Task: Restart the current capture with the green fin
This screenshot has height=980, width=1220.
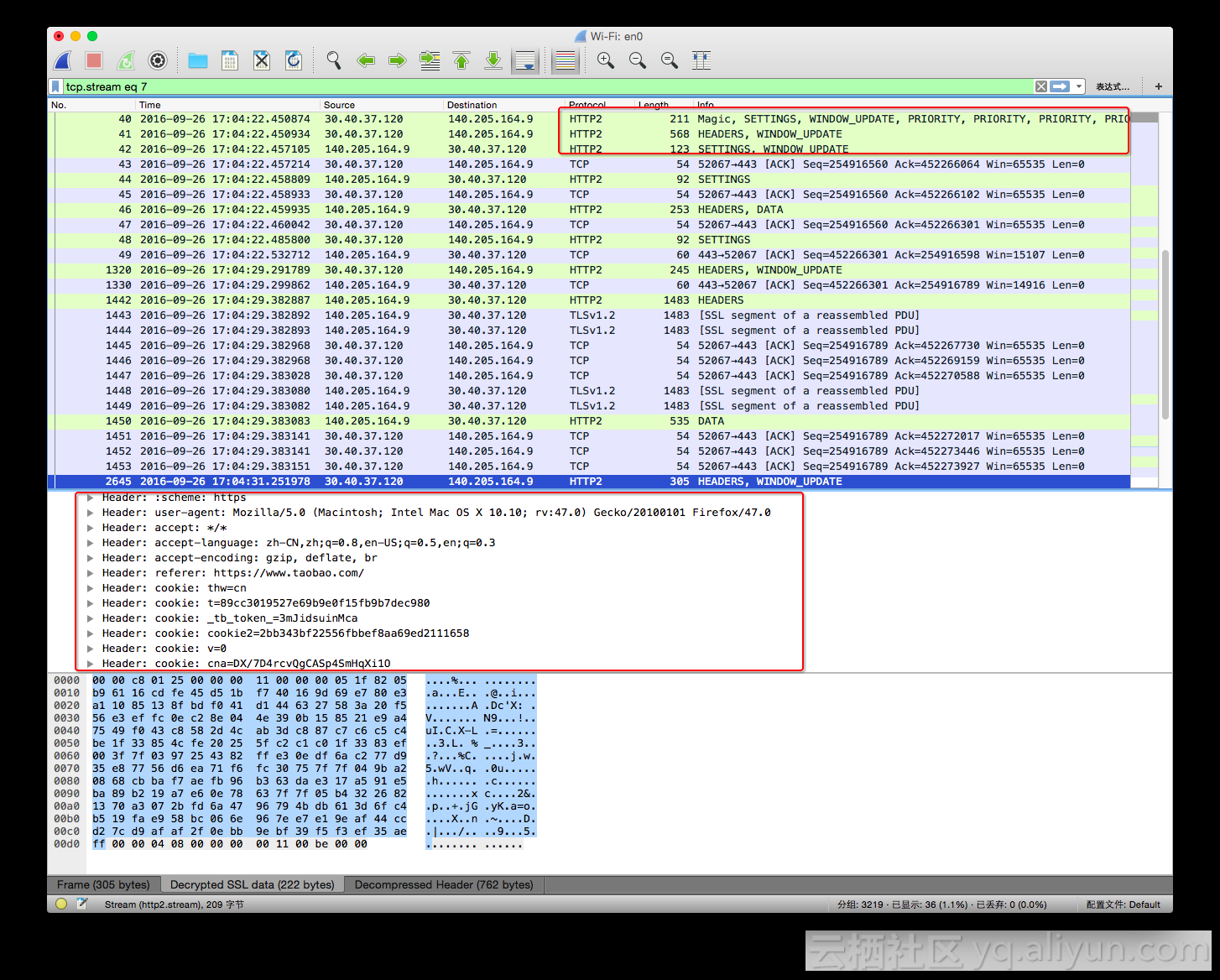Action: [126, 60]
